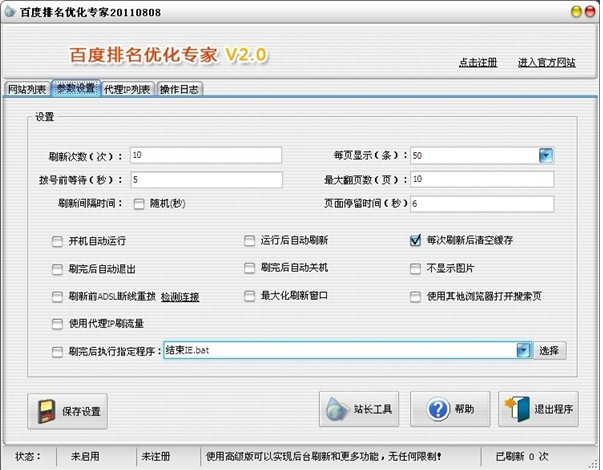Click the resize grip at window corner
This screenshot has width=603, height=470.
pos(593,463)
